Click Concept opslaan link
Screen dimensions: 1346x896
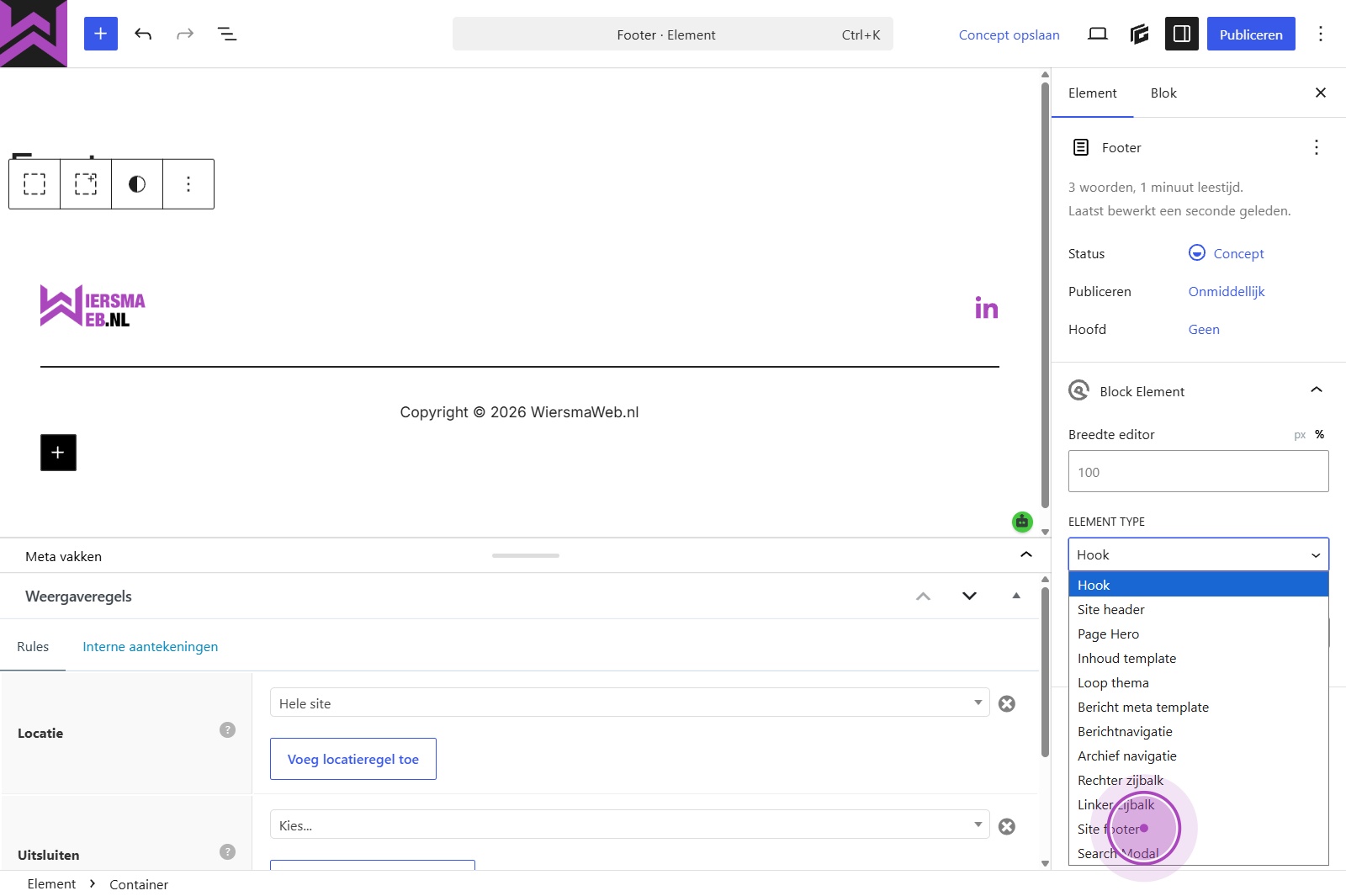coord(1010,34)
